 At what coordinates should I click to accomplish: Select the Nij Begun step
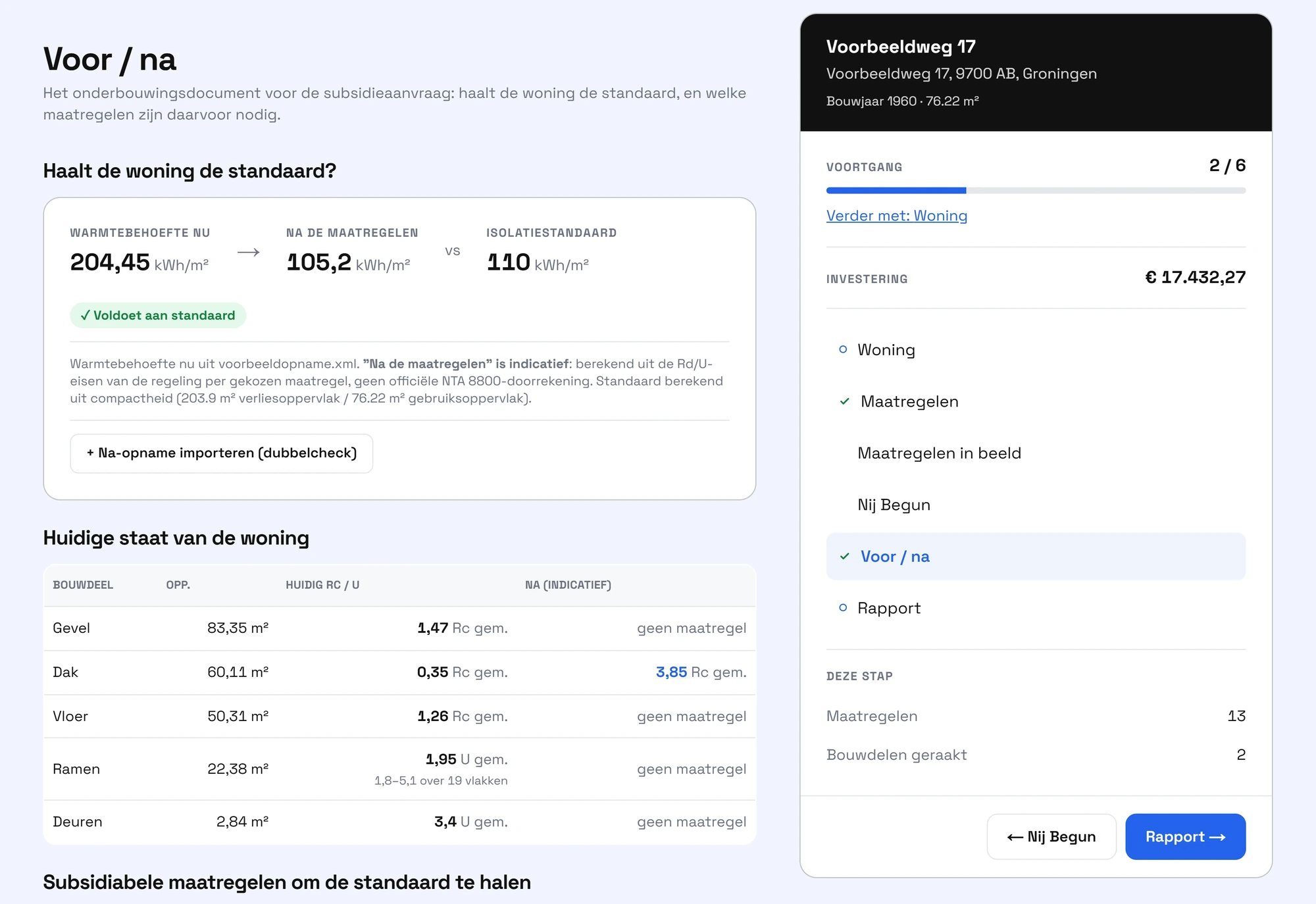coord(1036,505)
